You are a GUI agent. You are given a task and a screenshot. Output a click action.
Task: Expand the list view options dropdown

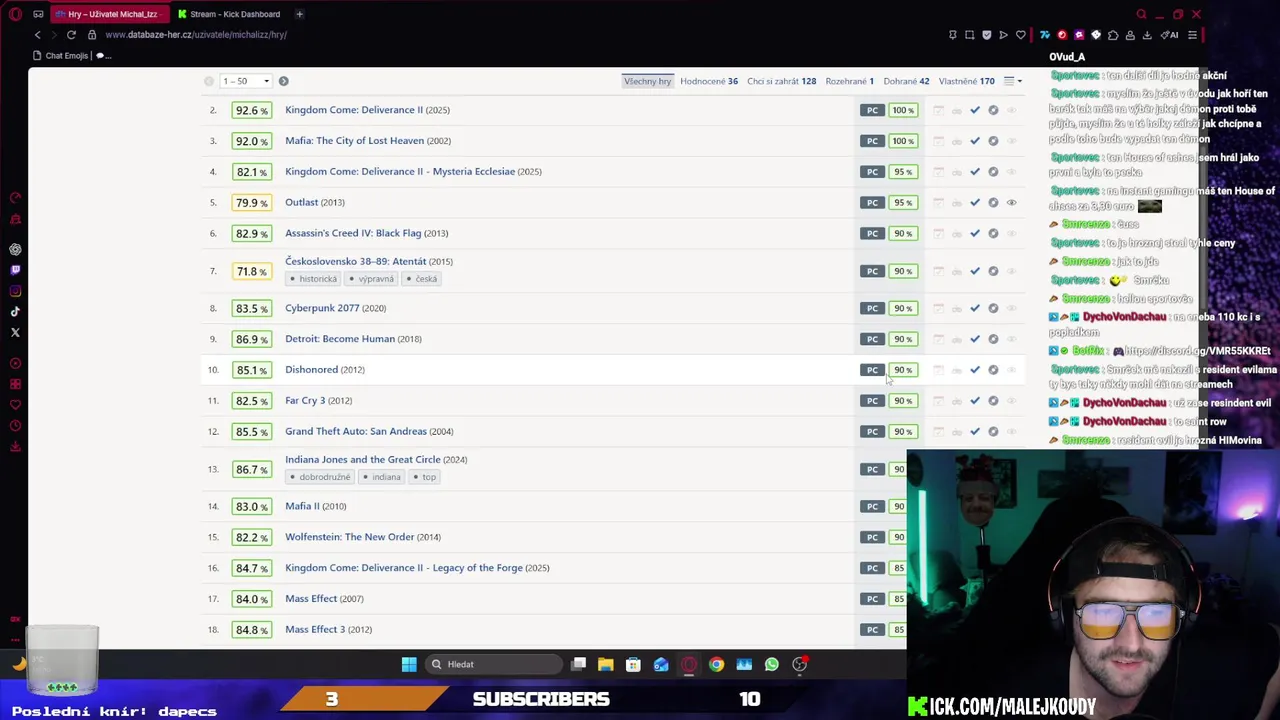tap(1012, 81)
